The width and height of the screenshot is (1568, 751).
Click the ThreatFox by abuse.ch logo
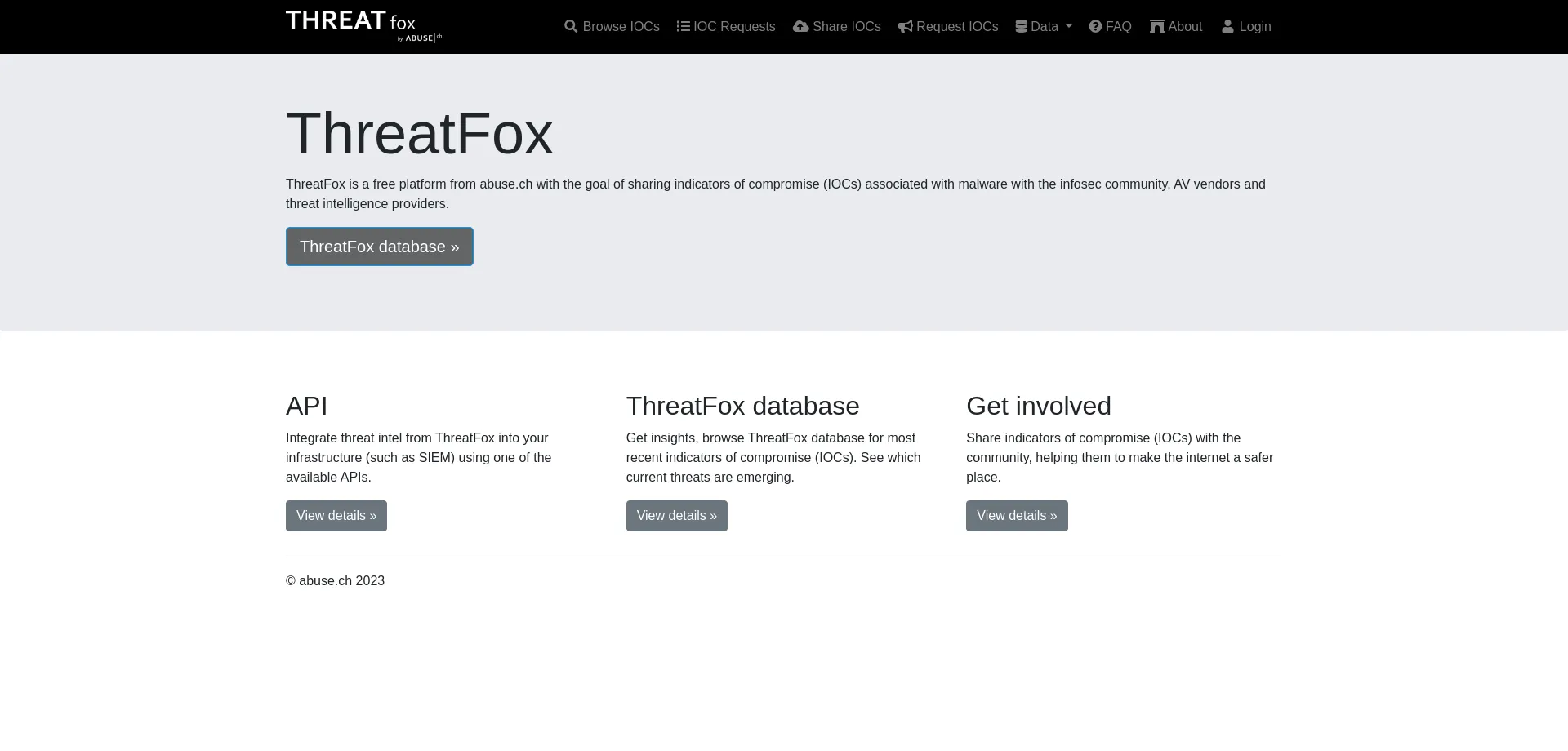pyautogui.click(x=363, y=26)
